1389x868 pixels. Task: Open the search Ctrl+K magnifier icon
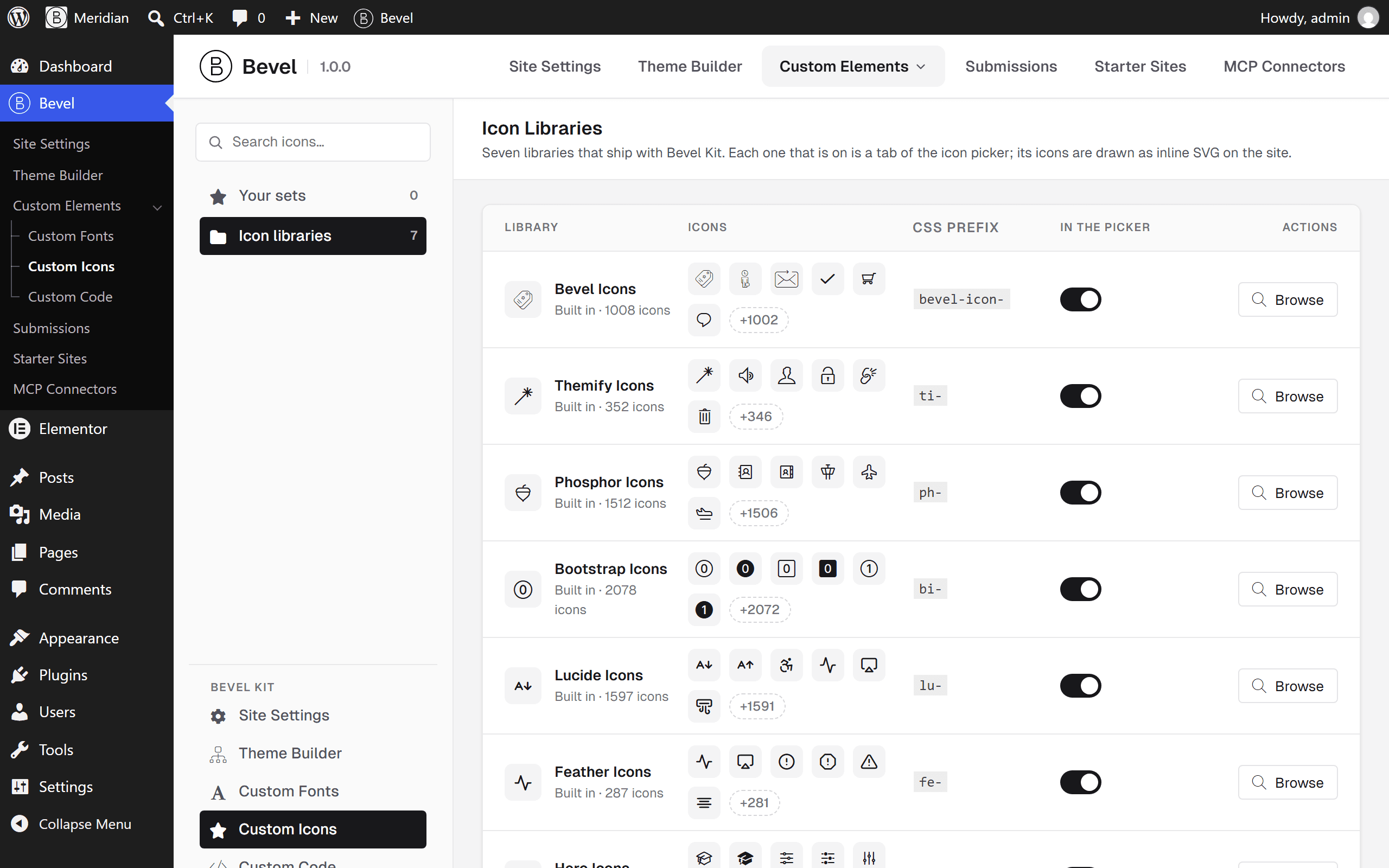(x=156, y=18)
